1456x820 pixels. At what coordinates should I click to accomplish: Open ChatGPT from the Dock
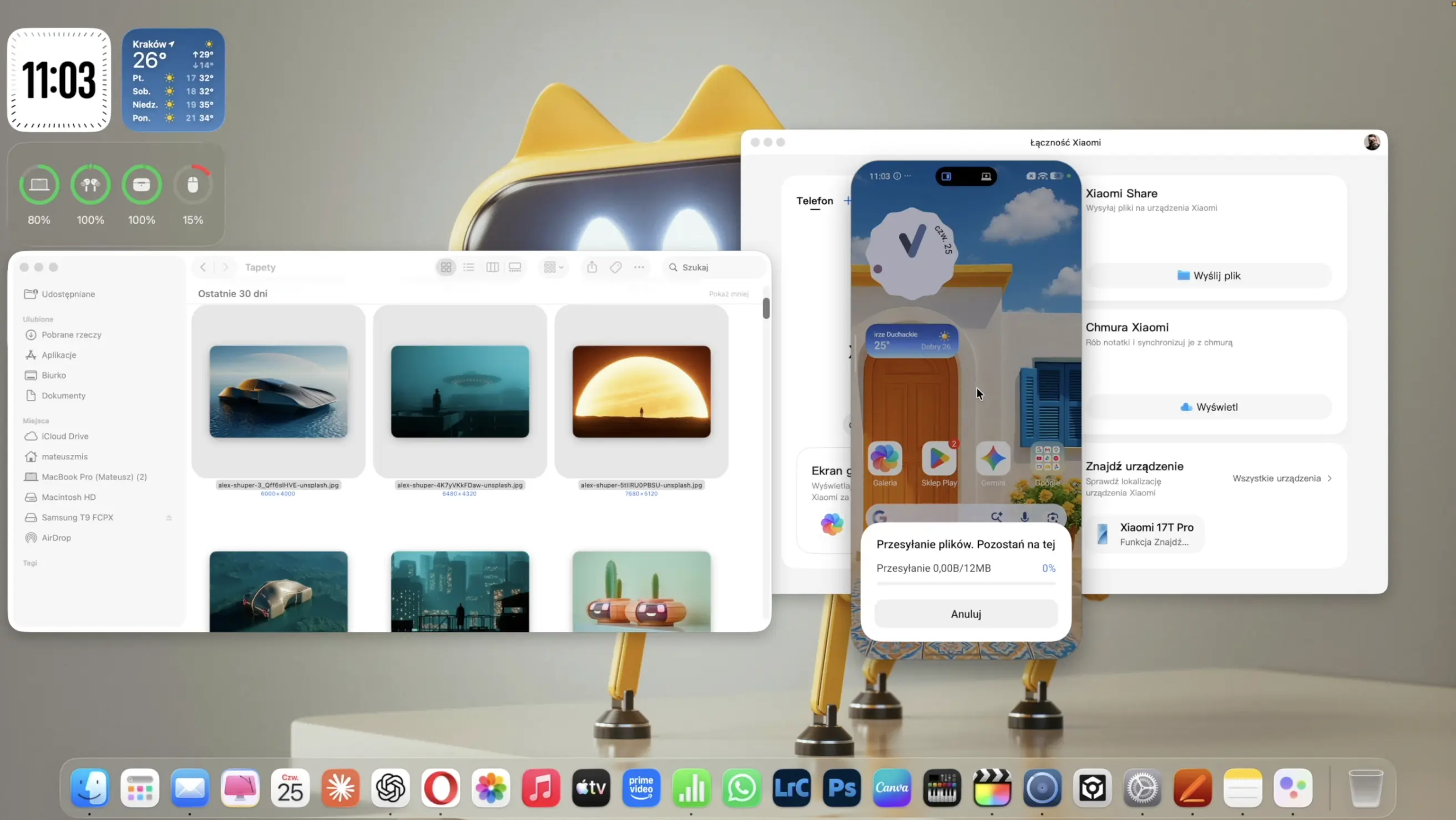point(391,788)
